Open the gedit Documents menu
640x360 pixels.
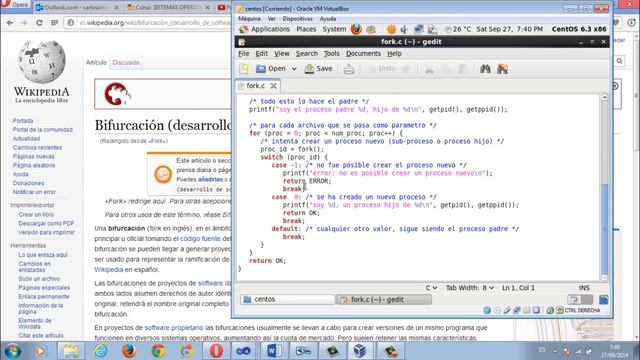[363, 53]
